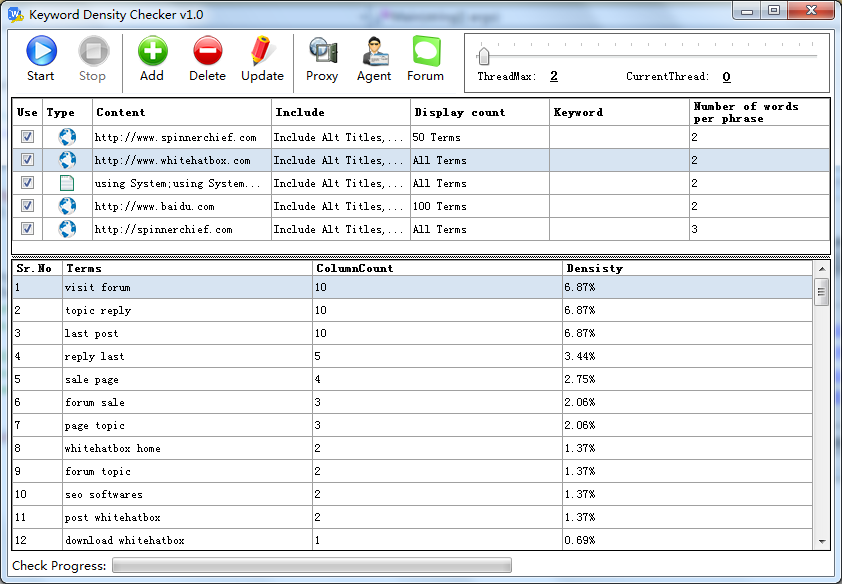Uncheck the spinnerchief.com row Use checkbox
This screenshot has width=842, height=584.
(x=27, y=137)
